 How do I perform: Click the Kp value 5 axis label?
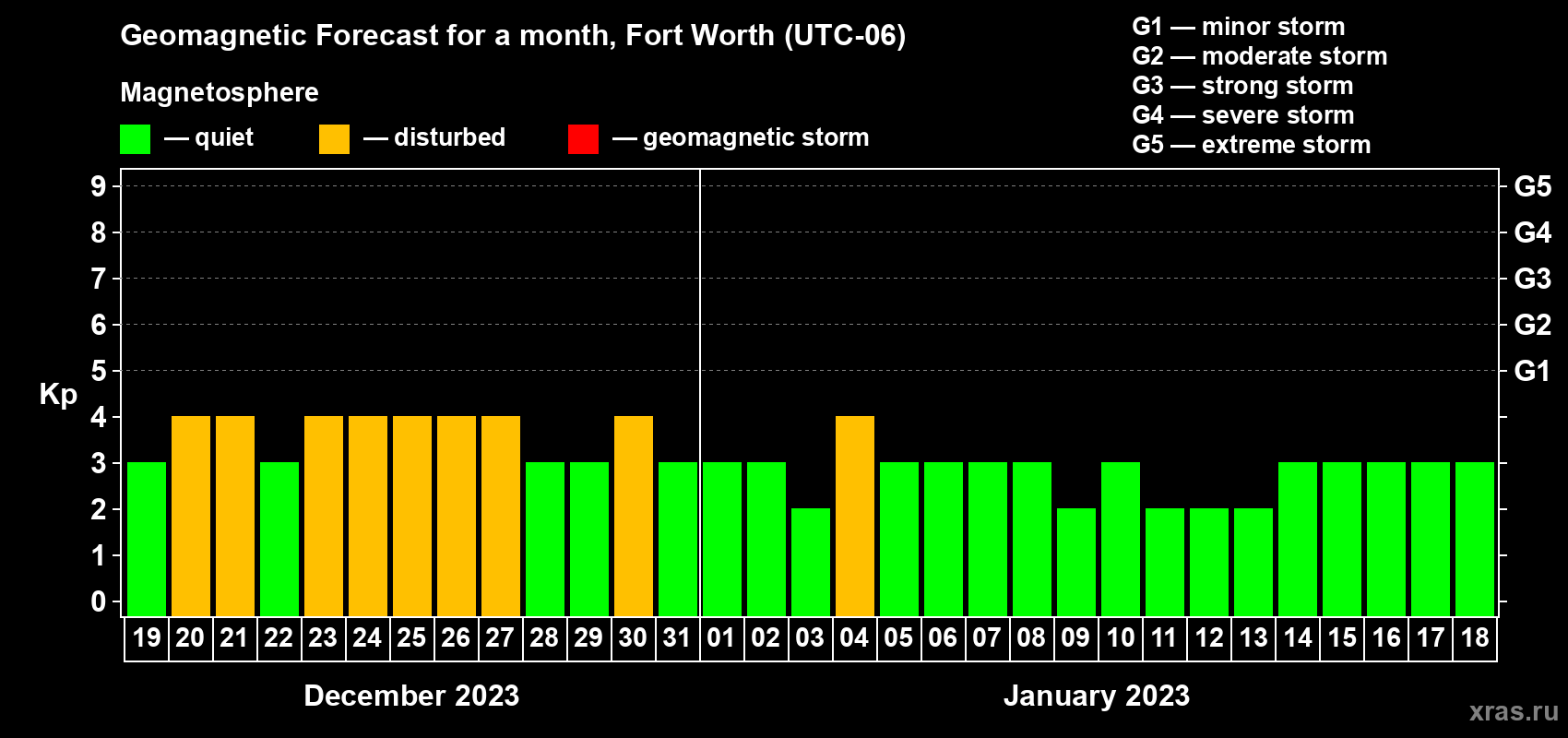[x=99, y=371]
